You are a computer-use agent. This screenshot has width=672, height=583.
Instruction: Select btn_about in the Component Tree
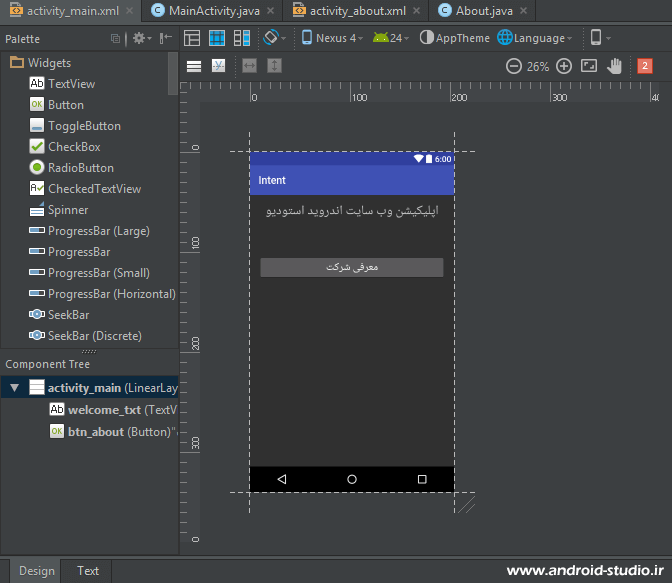click(x=96, y=432)
